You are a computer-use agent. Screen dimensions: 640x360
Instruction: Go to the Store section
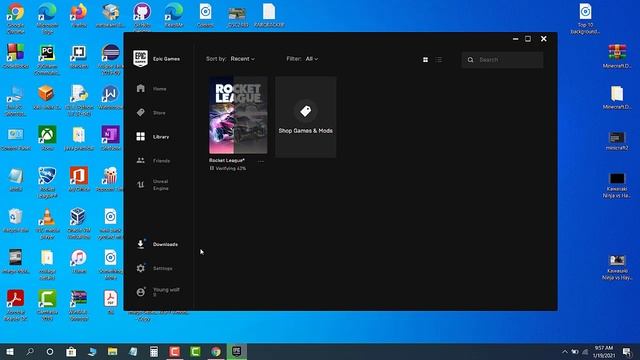(x=151, y=113)
